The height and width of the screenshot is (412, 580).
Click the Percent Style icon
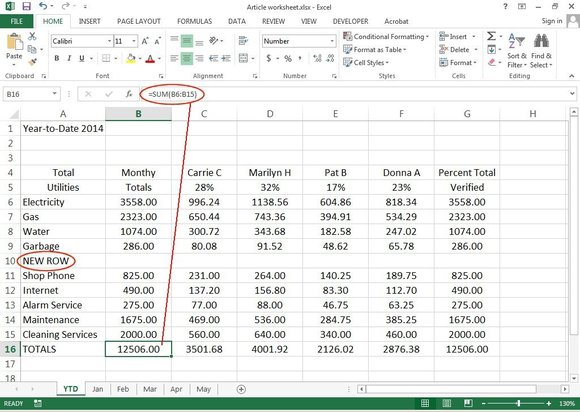[288, 58]
